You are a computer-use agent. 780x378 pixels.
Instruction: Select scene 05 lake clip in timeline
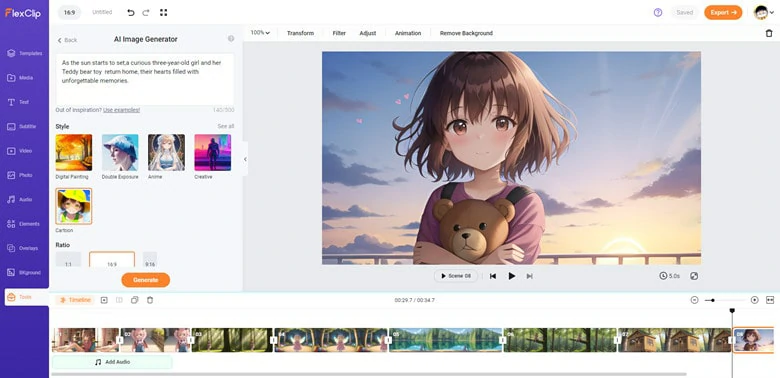446,340
